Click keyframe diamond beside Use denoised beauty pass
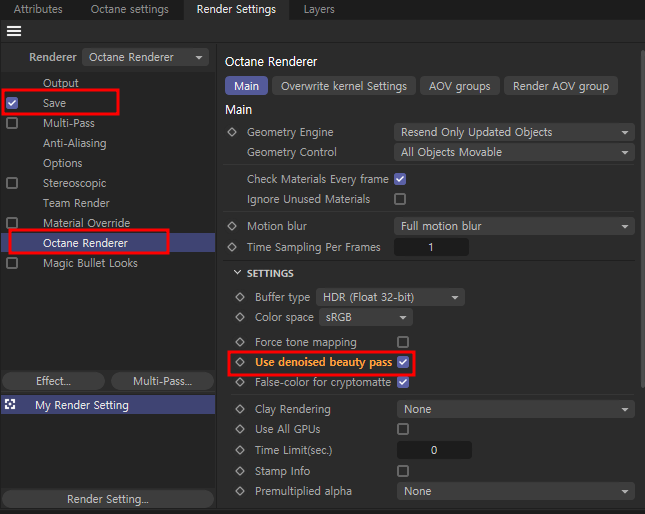The width and height of the screenshot is (645, 514). [240, 362]
